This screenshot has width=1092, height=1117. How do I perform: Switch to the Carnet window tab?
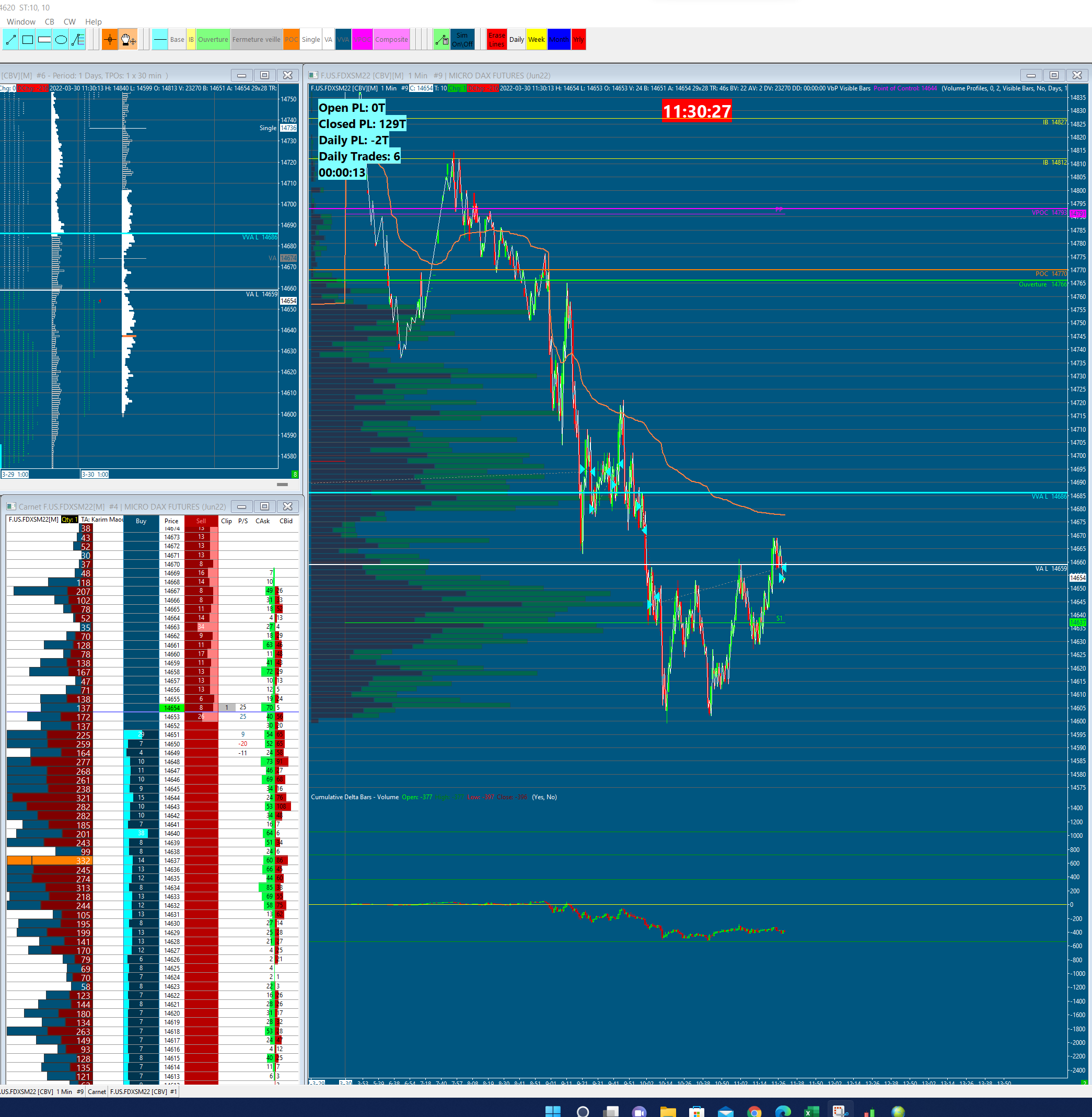point(97,1092)
